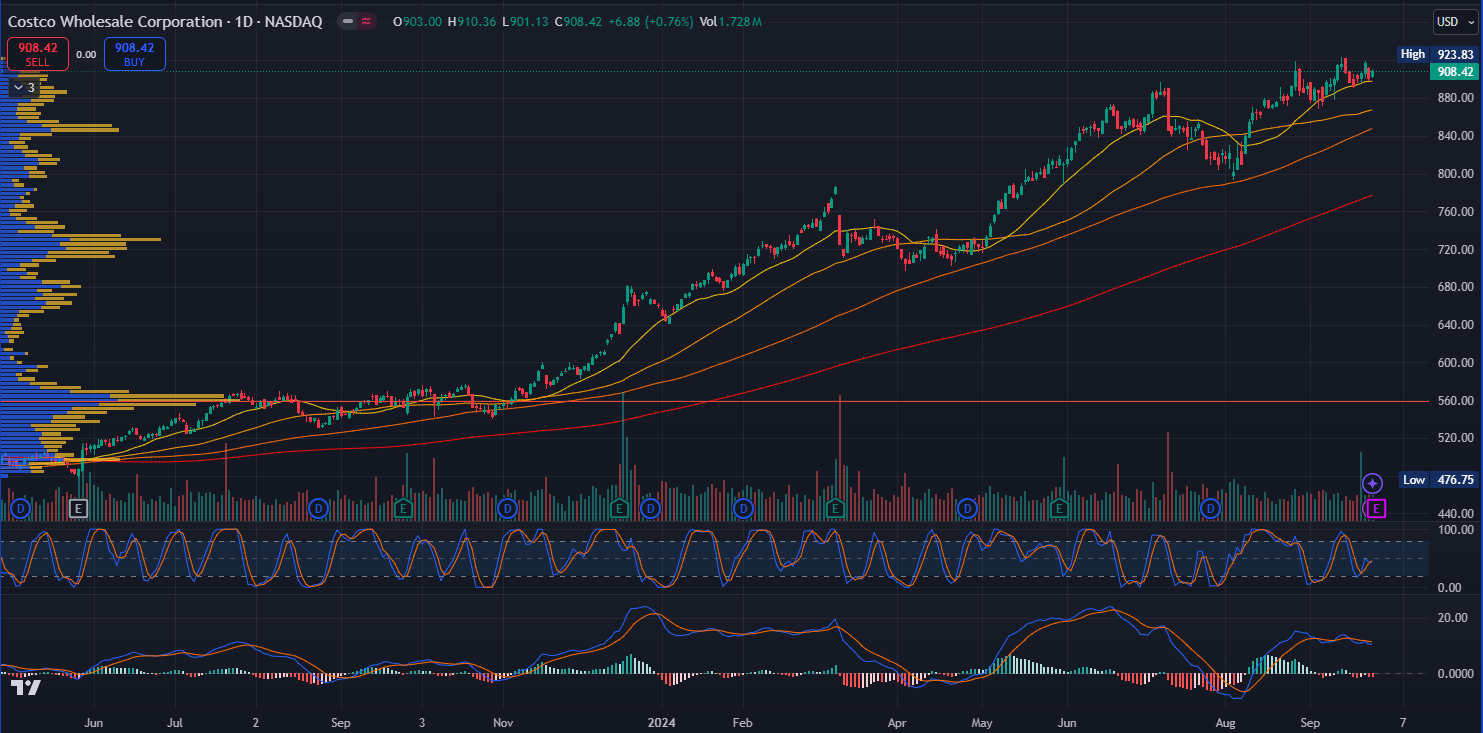Click the red SELL 908.42 button
This screenshot has height=733, width=1483.
37,54
